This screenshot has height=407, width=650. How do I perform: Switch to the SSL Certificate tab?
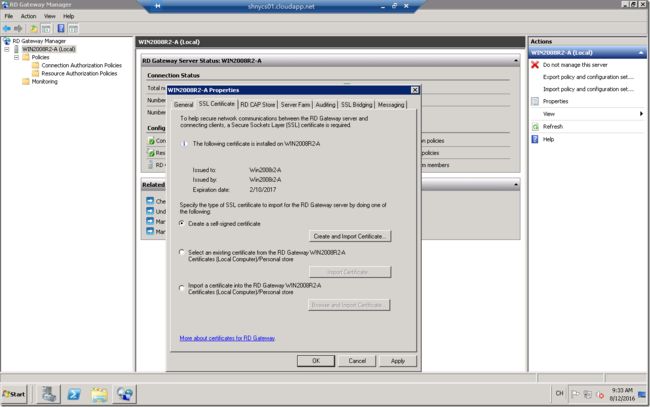click(216, 104)
